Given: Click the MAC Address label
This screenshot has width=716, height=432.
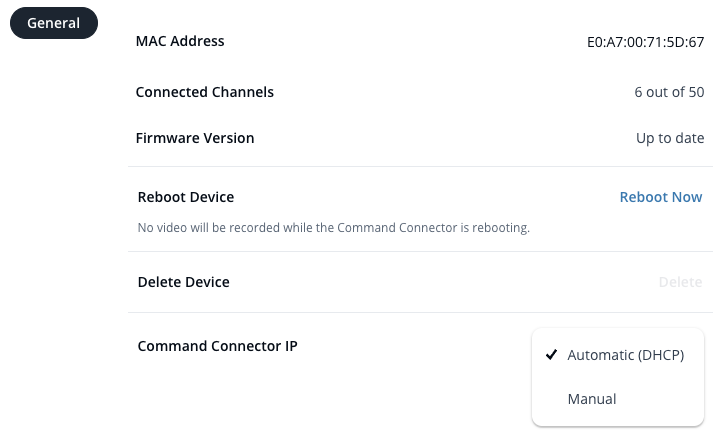Looking at the screenshot, I should click(180, 41).
